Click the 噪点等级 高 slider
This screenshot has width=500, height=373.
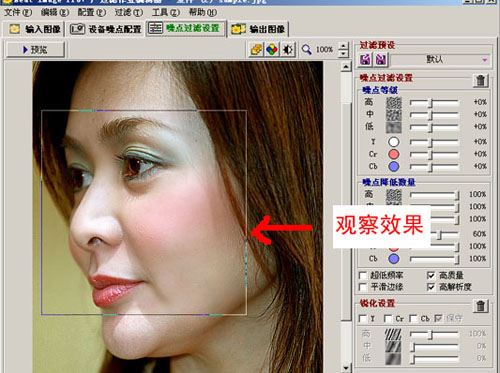coord(434,103)
